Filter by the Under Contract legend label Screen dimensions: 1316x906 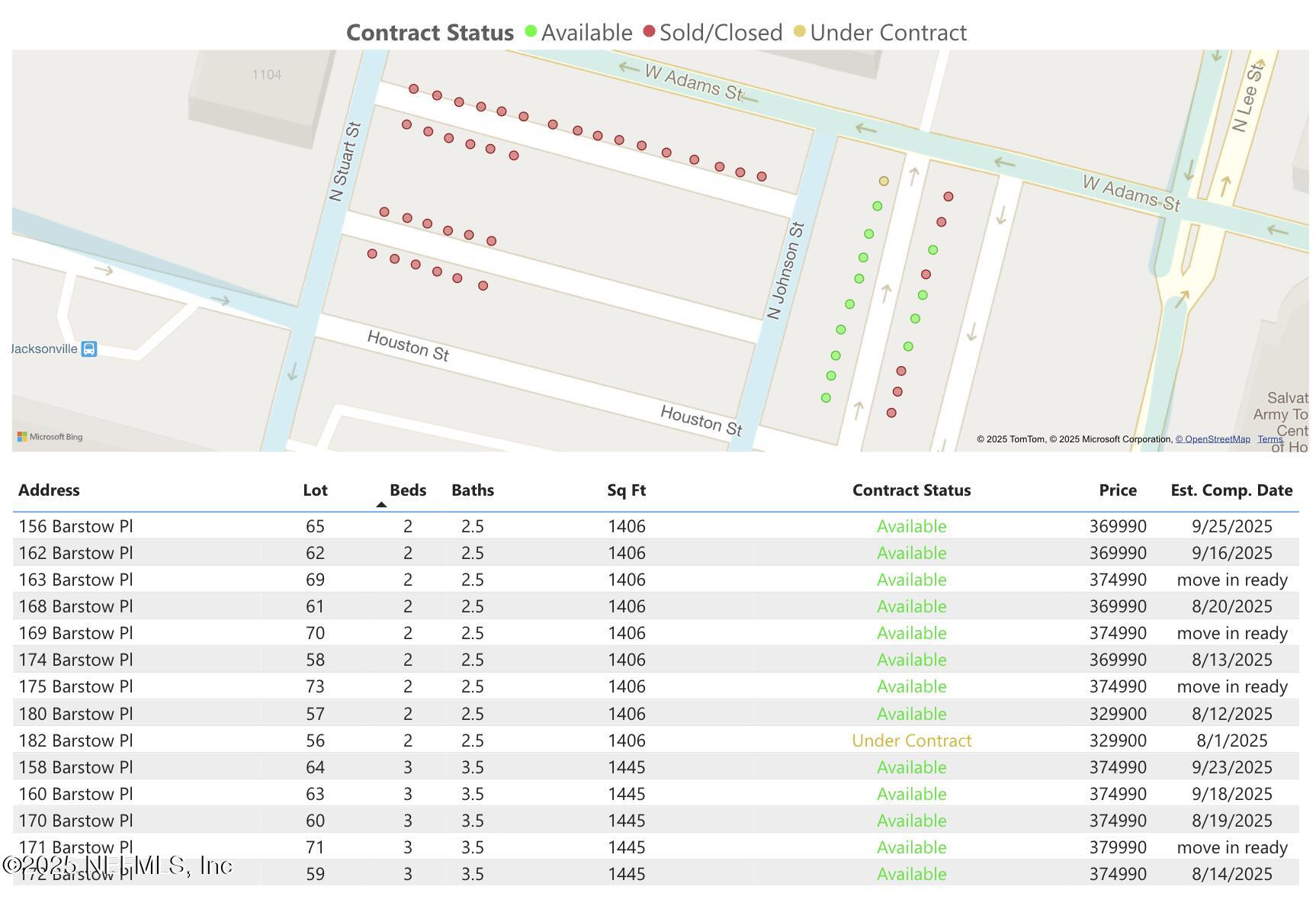[x=888, y=33]
